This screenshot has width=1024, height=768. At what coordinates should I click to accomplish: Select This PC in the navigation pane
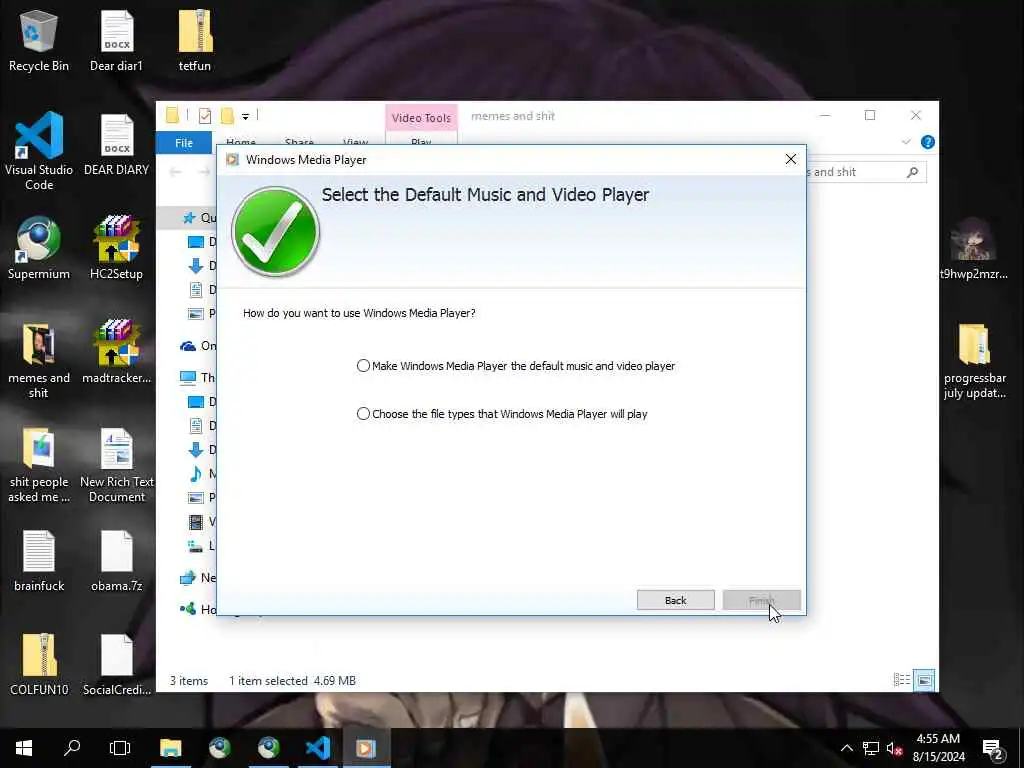pos(198,377)
